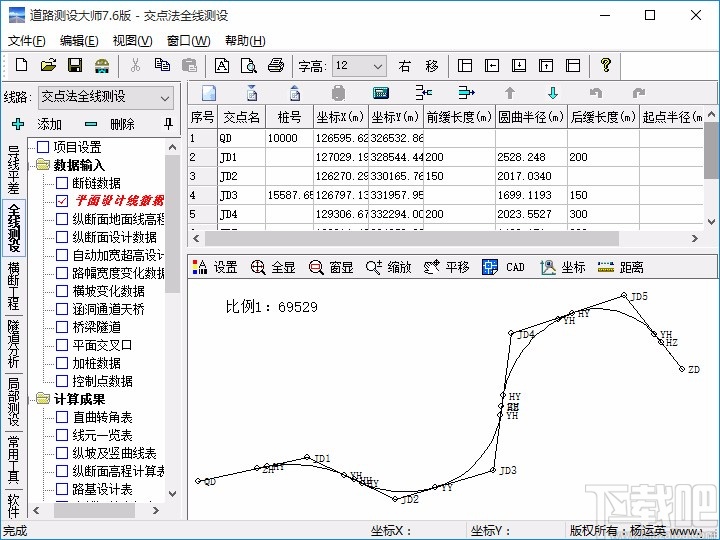Screen dimensions: 720x540
Task: Uncheck the 平面设计线数据 checkbox
Action: tap(62, 201)
